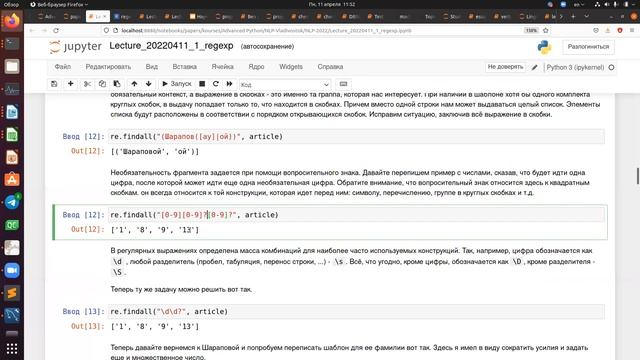Screen dimensions: 640x360
Task: Close the active browser tab
Action: point(104,17)
